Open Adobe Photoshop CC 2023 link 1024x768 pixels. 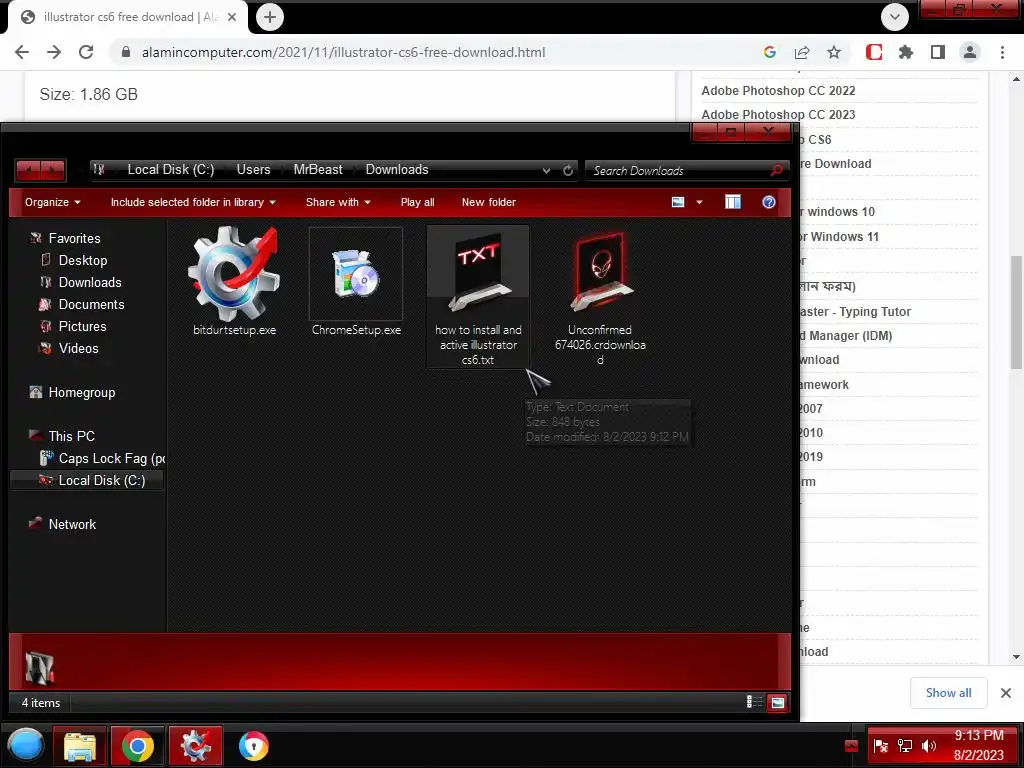tap(778, 115)
